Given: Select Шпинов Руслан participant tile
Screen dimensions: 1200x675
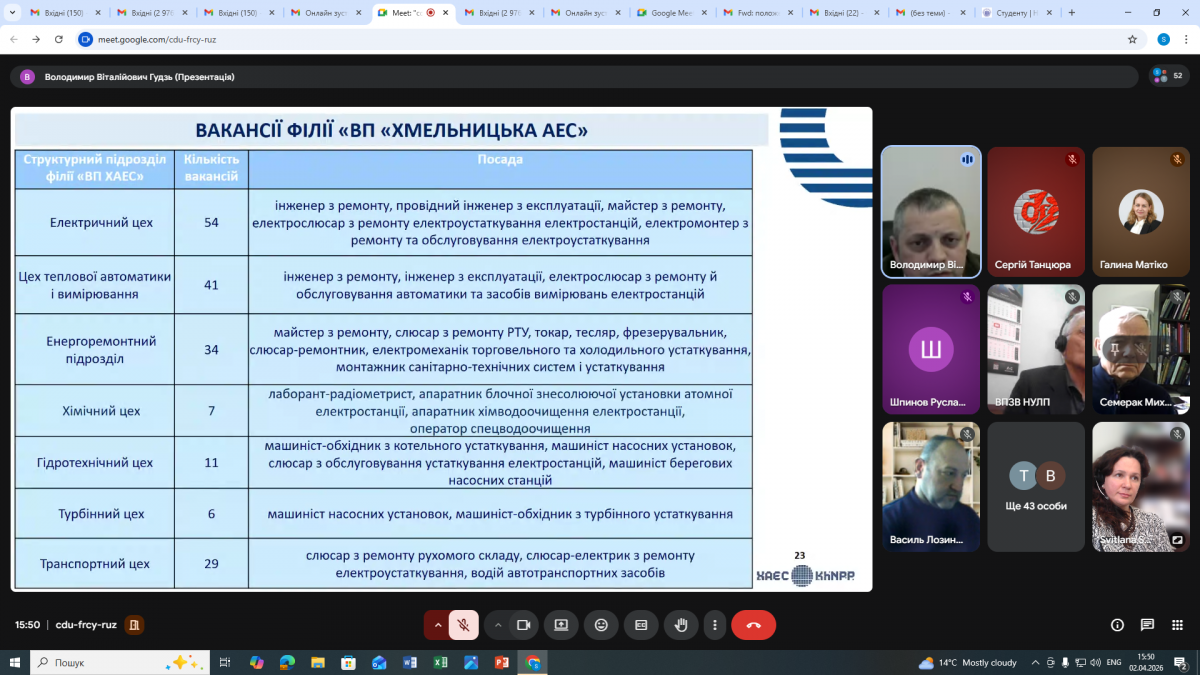Looking at the screenshot, I should tap(931, 348).
